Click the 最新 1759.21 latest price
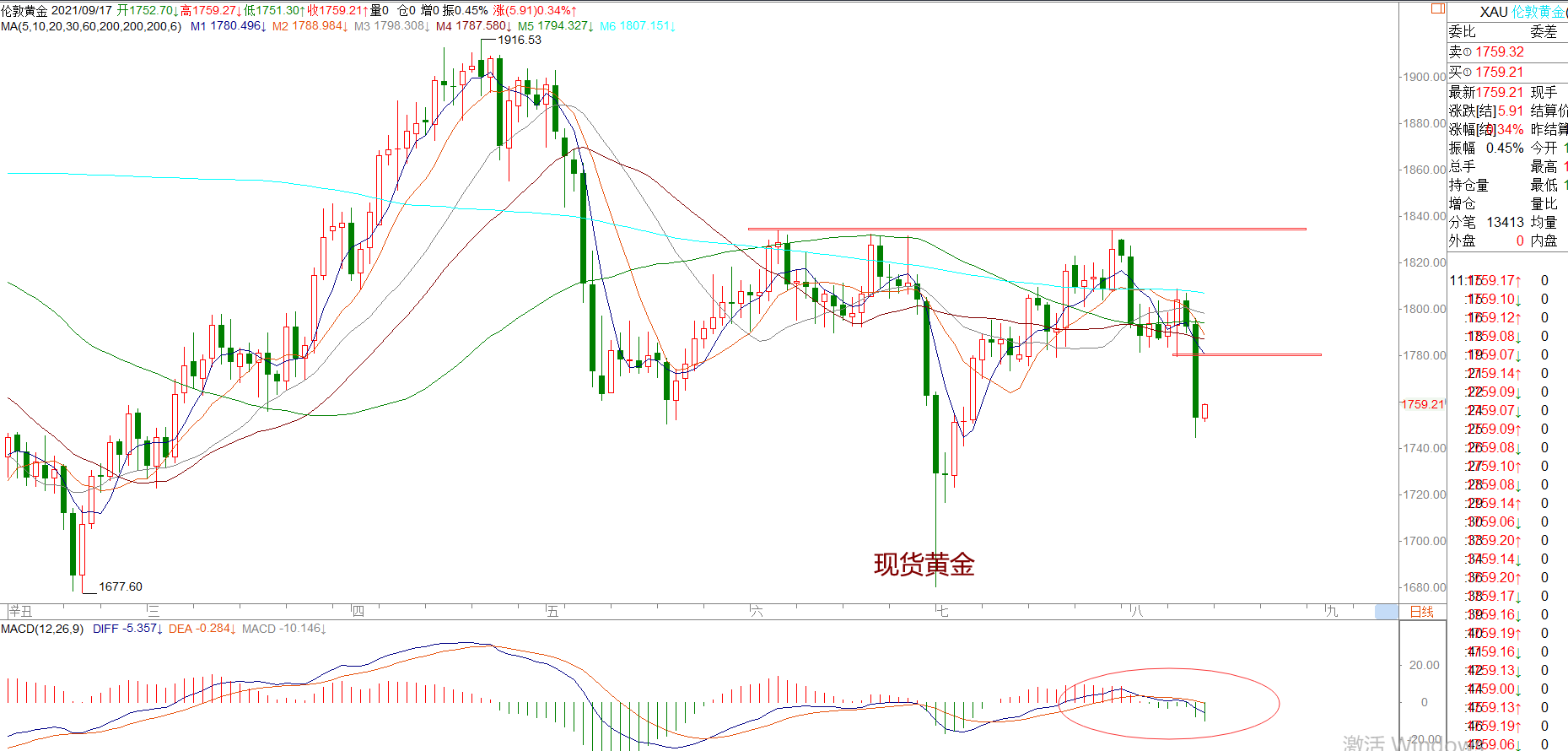The image size is (1568, 751). click(1486, 92)
